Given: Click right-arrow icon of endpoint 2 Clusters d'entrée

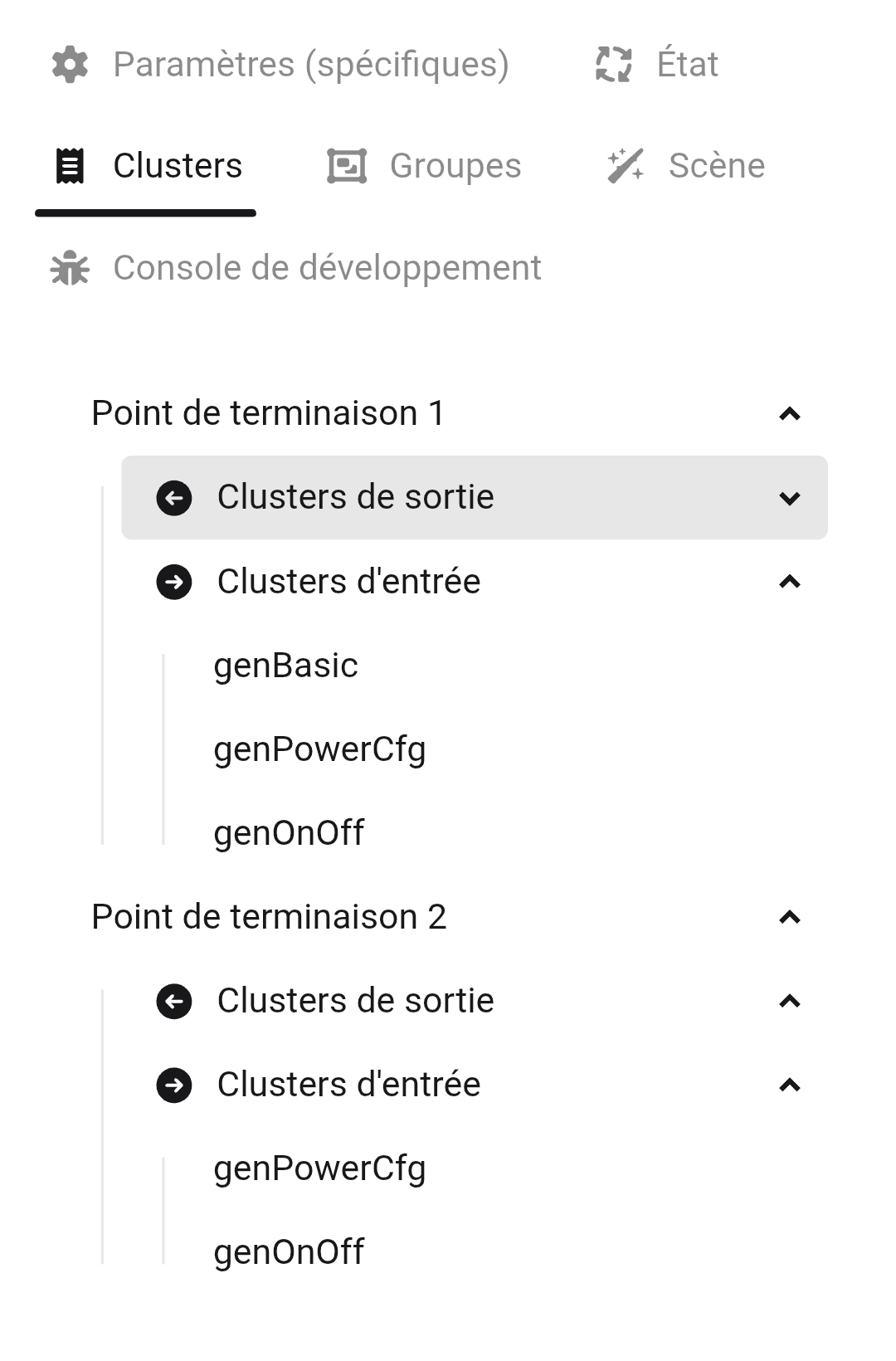Looking at the screenshot, I should [x=174, y=1085].
